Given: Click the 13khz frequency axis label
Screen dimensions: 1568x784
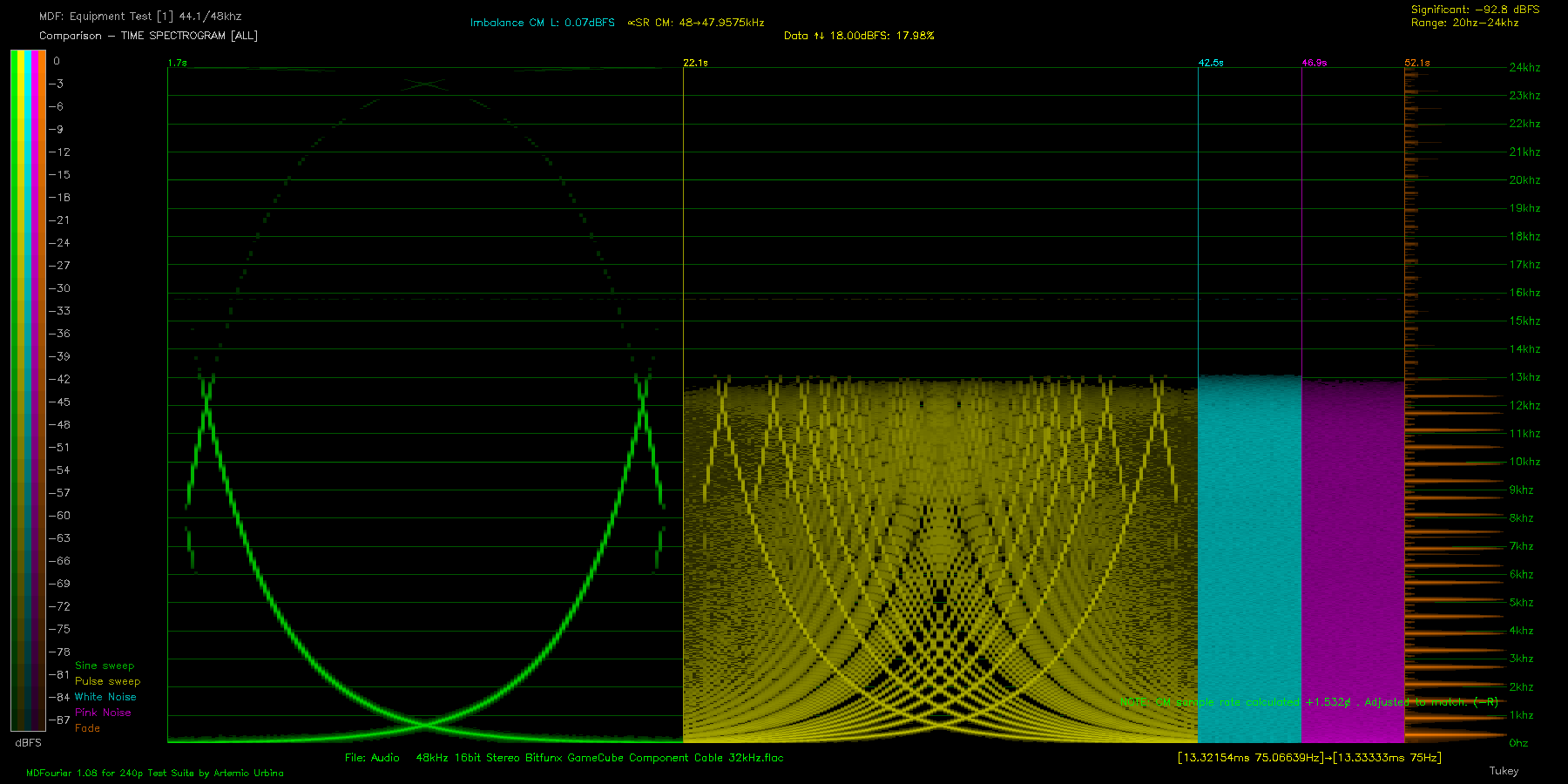Looking at the screenshot, I should tap(1524, 377).
